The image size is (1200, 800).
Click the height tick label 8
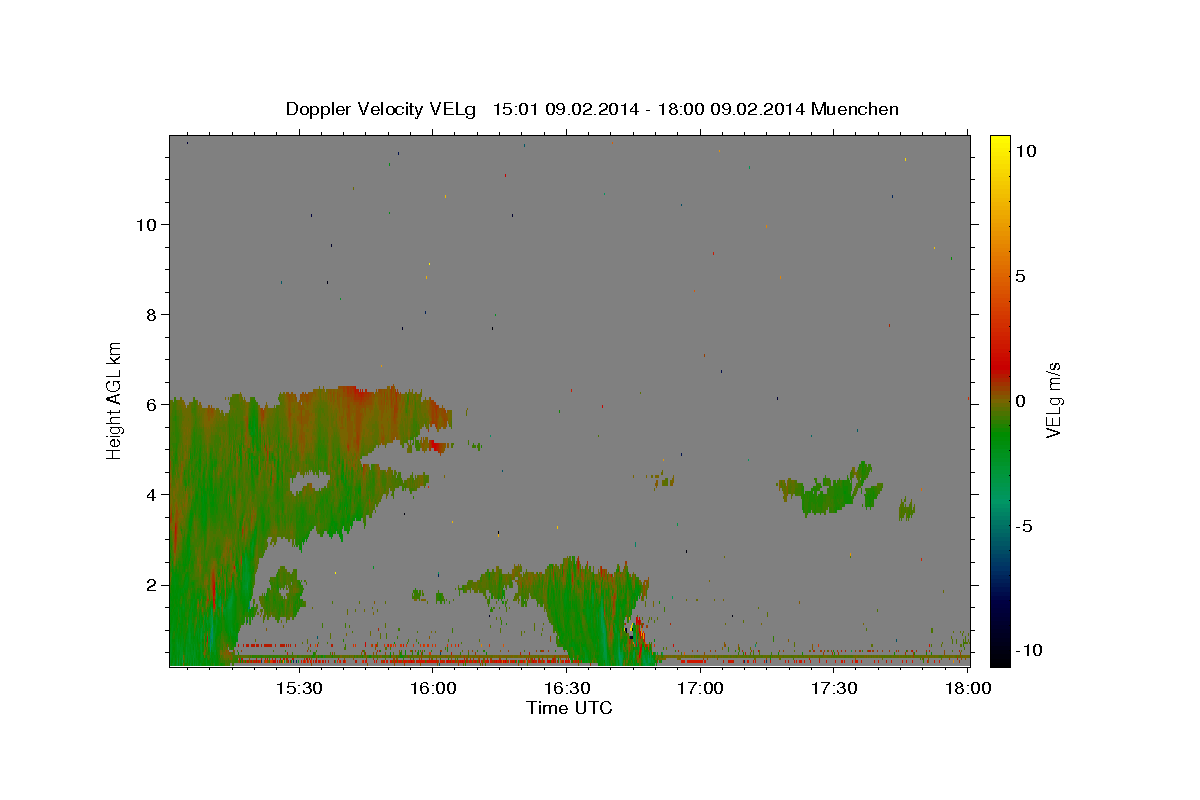152,314
